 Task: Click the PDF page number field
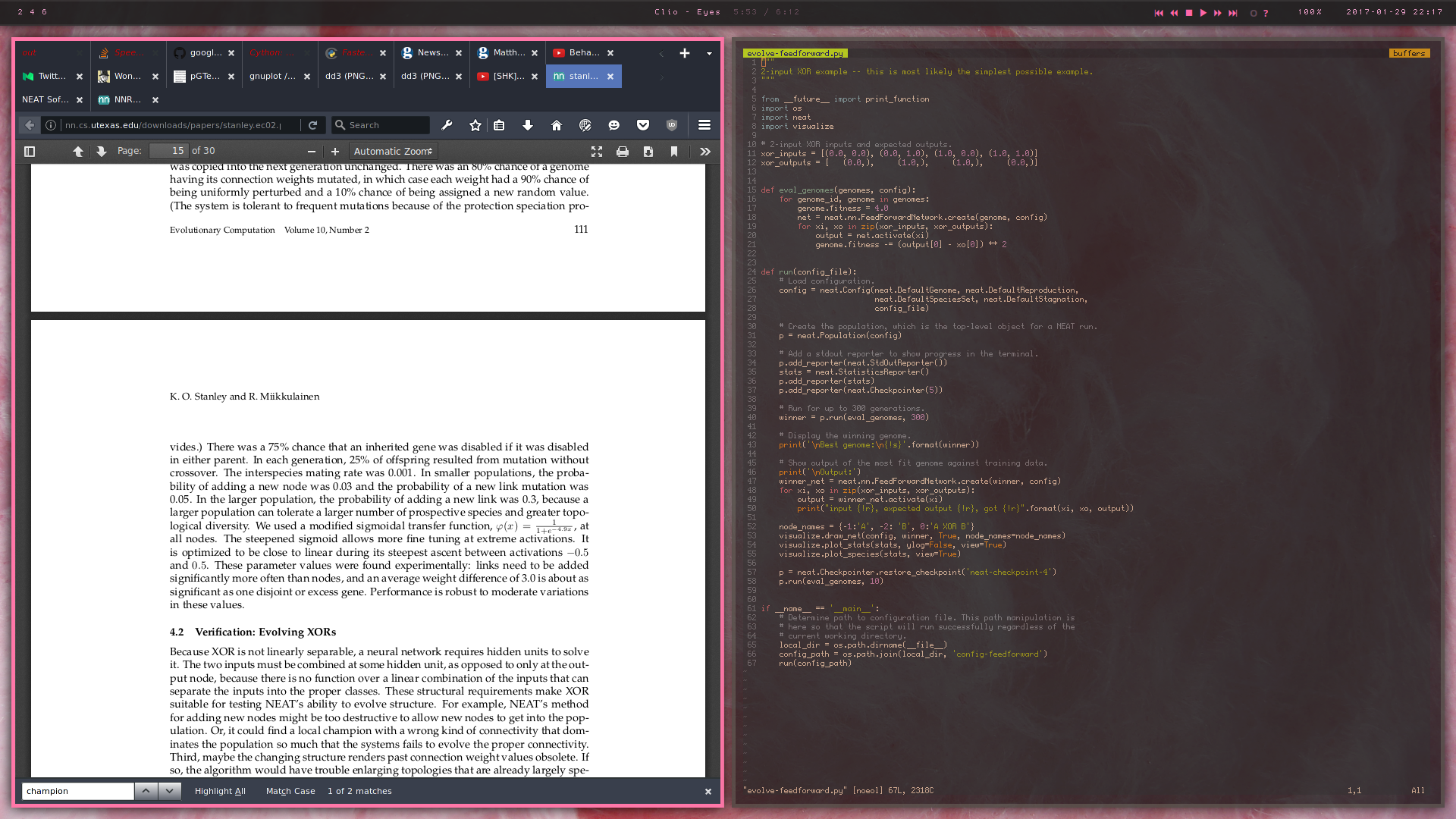pos(168,151)
